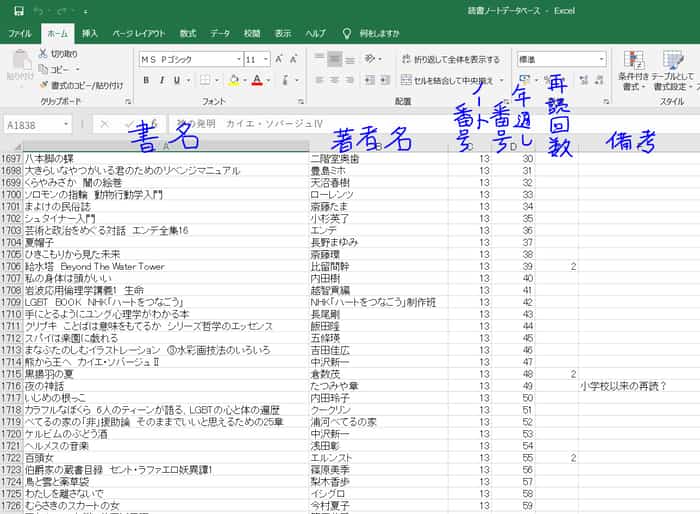Screen dimensions: 700x514
Task: Decrease font size with small A icon
Action: 294,59
